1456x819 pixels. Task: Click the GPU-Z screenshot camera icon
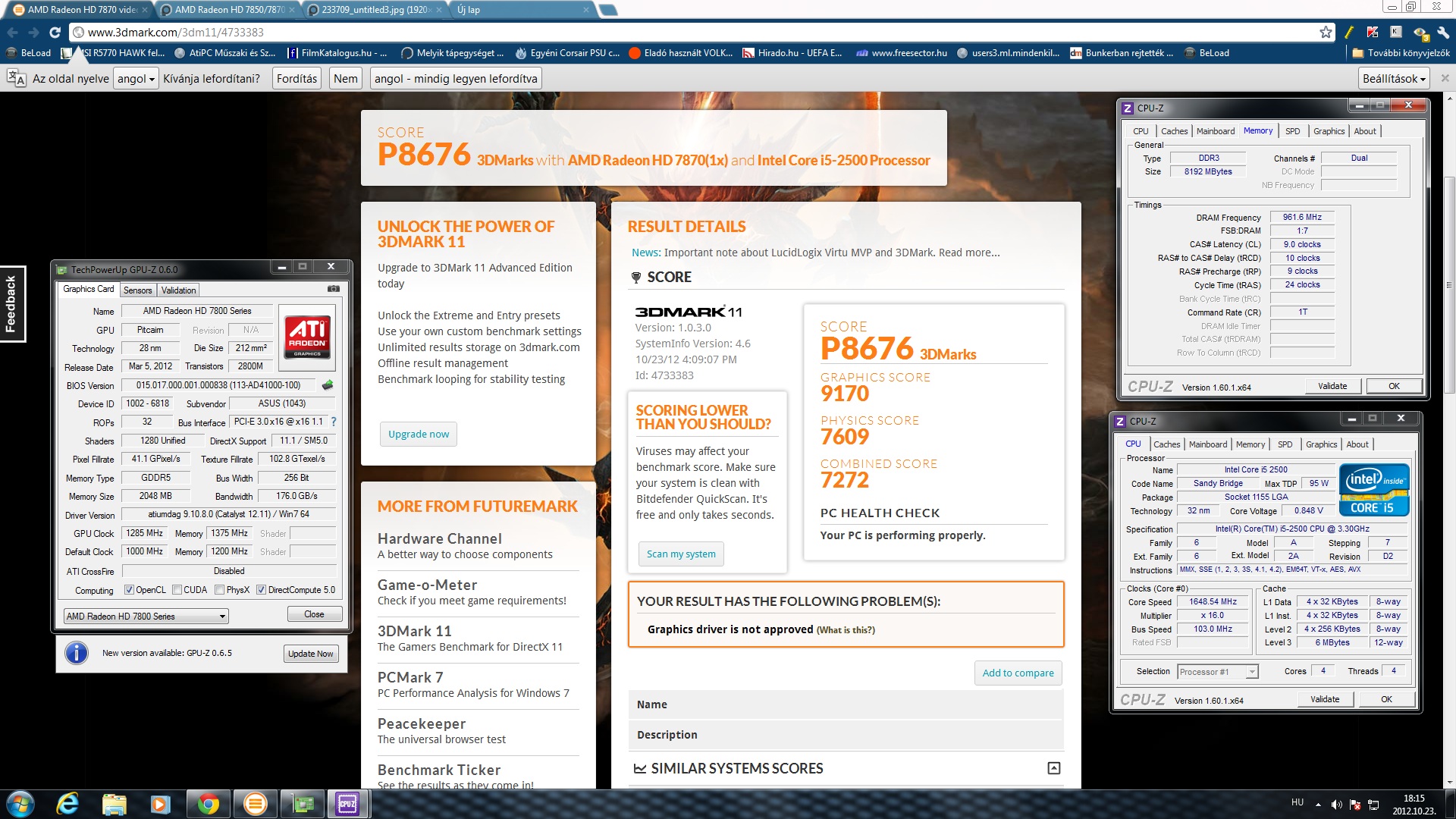click(x=333, y=289)
